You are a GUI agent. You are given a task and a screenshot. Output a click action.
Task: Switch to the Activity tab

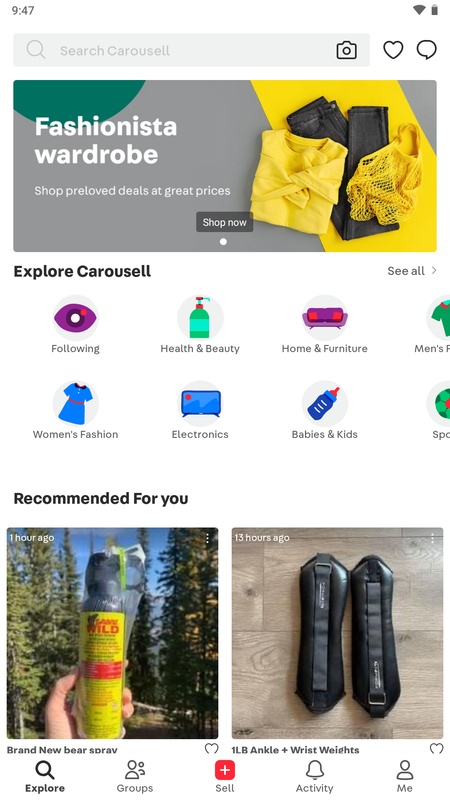[x=314, y=777]
